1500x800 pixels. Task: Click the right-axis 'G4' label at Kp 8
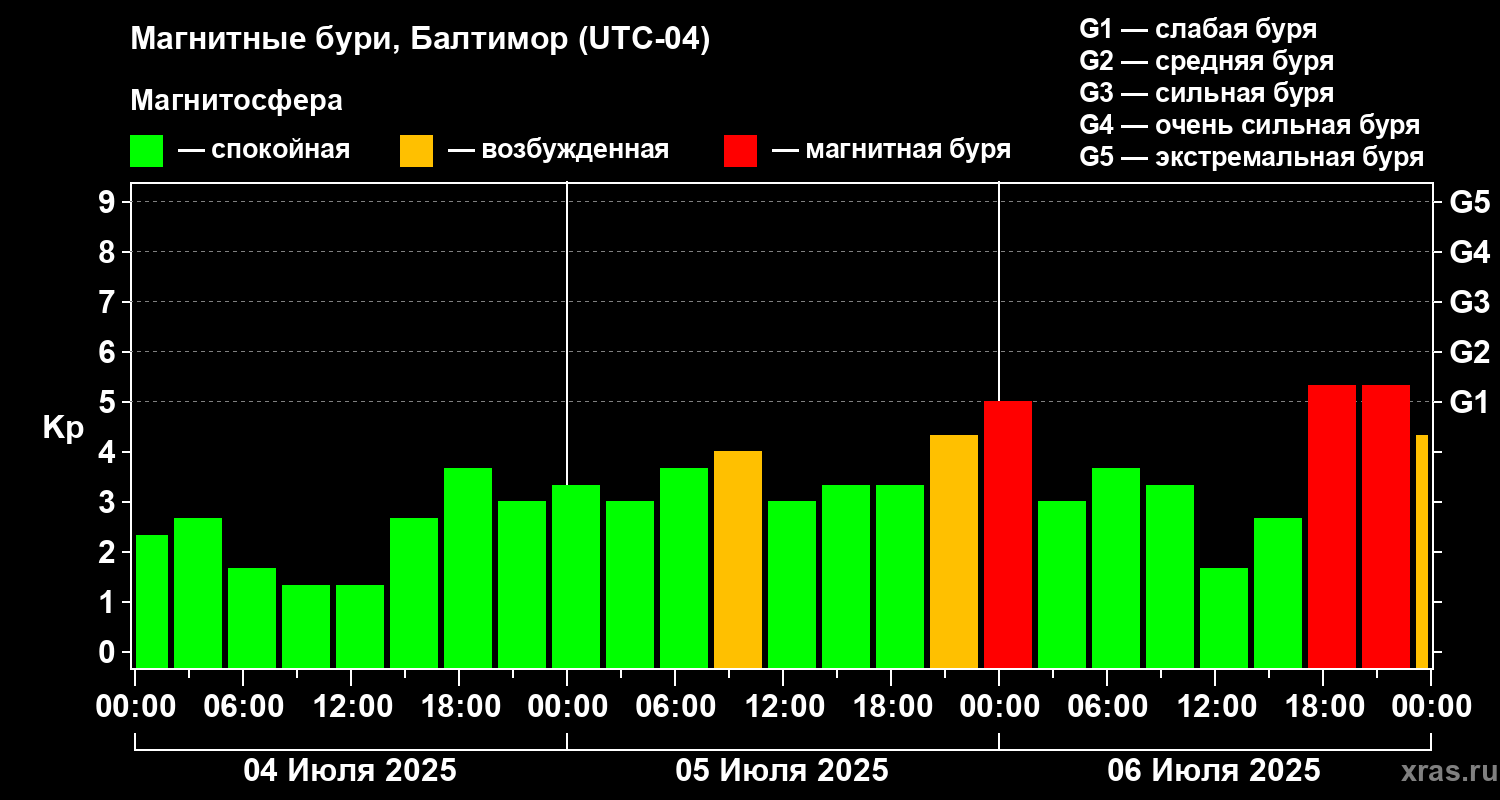[1470, 252]
